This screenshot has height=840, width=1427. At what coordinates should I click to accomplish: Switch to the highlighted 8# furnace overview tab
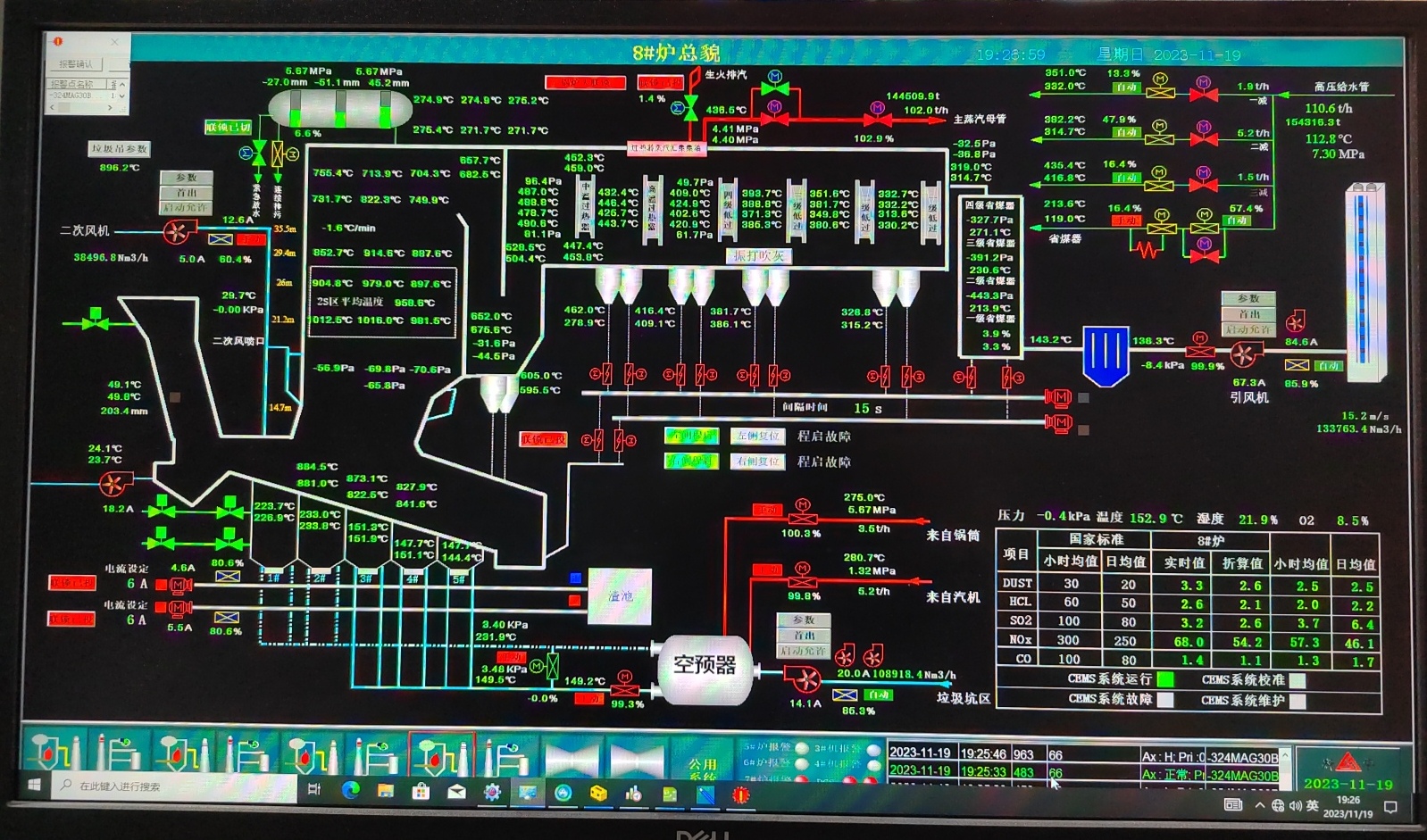[441, 754]
